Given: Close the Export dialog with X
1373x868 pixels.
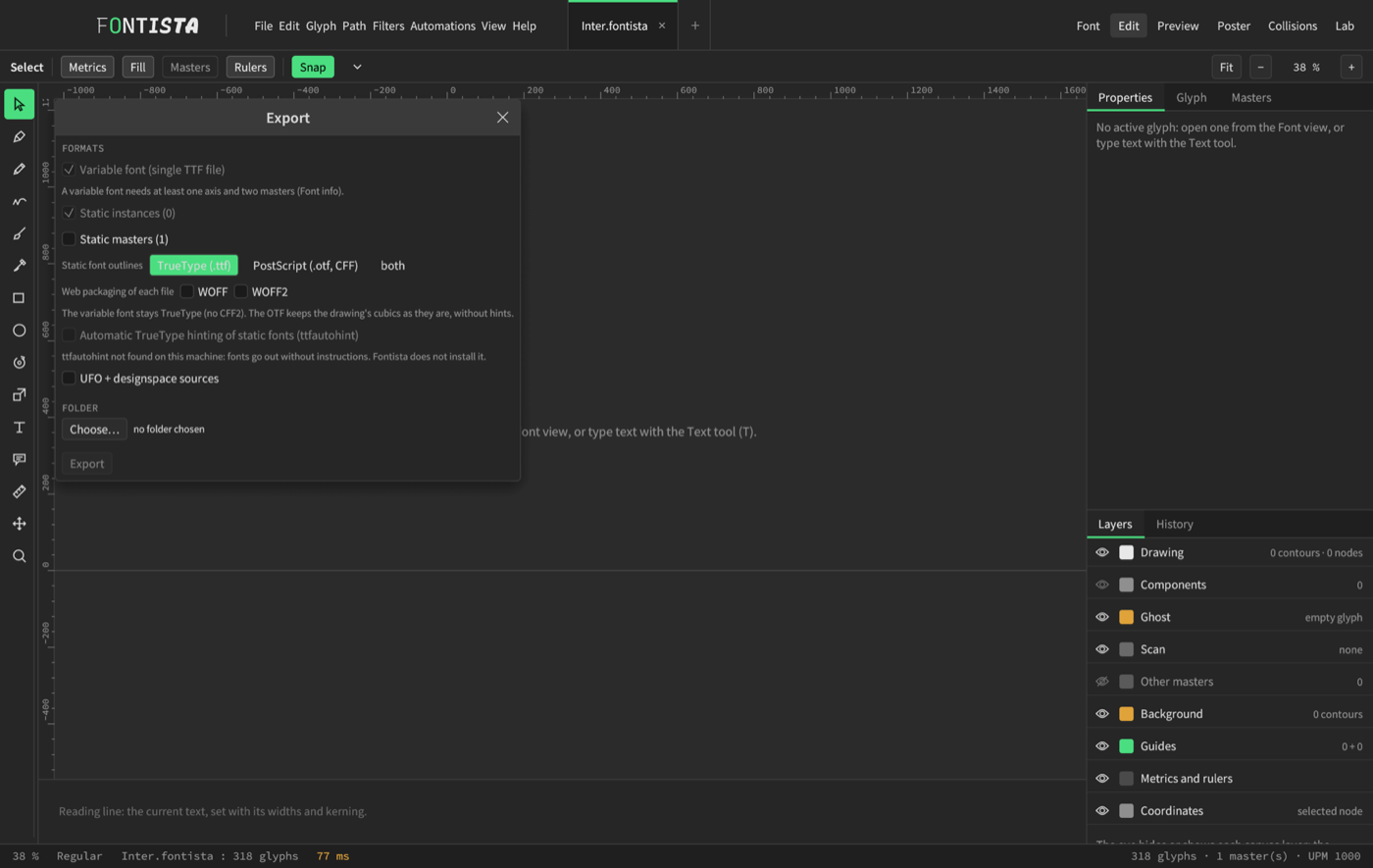Looking at the screenshot, I should 502,118.
